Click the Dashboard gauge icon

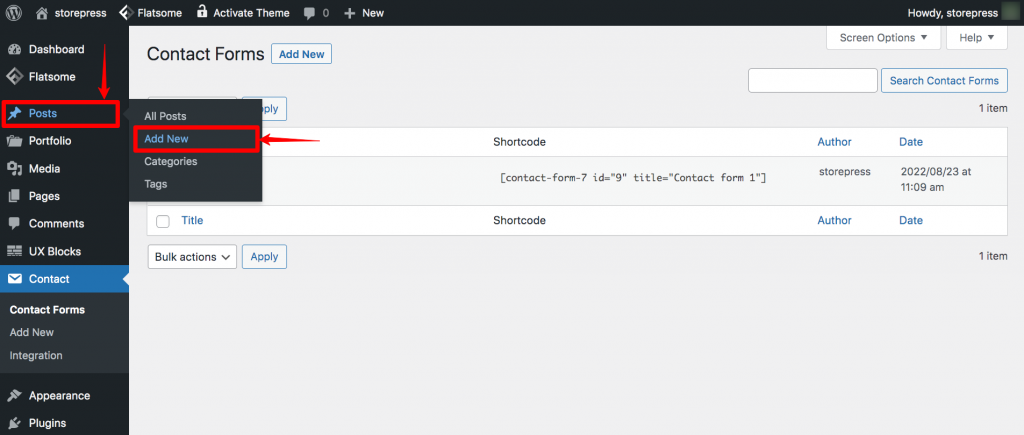pos(14,50)
